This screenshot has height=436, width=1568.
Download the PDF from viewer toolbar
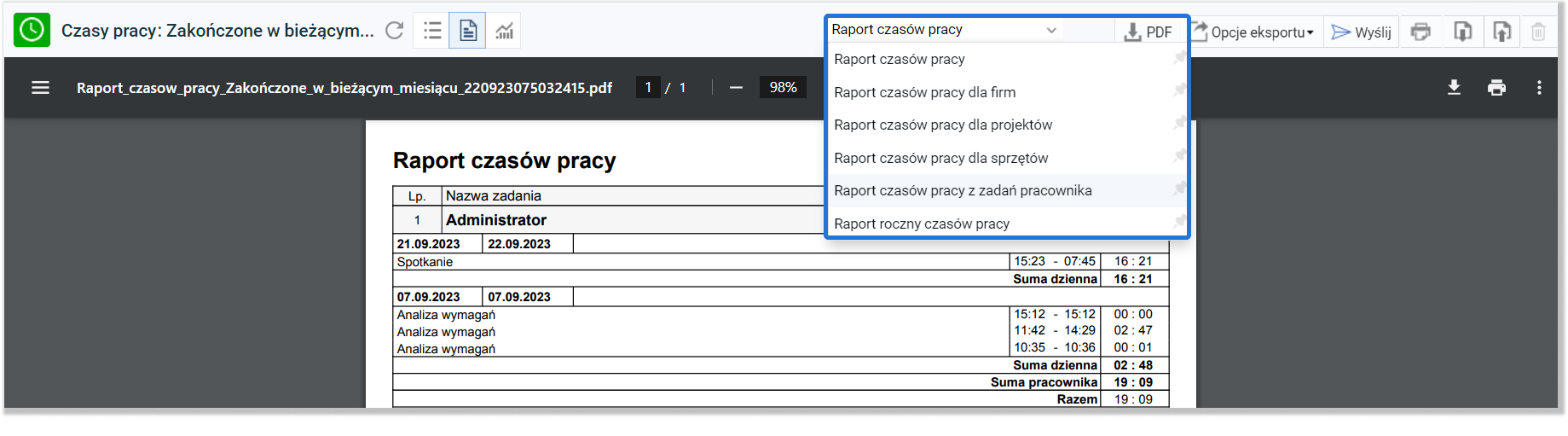coord(1455,87)
